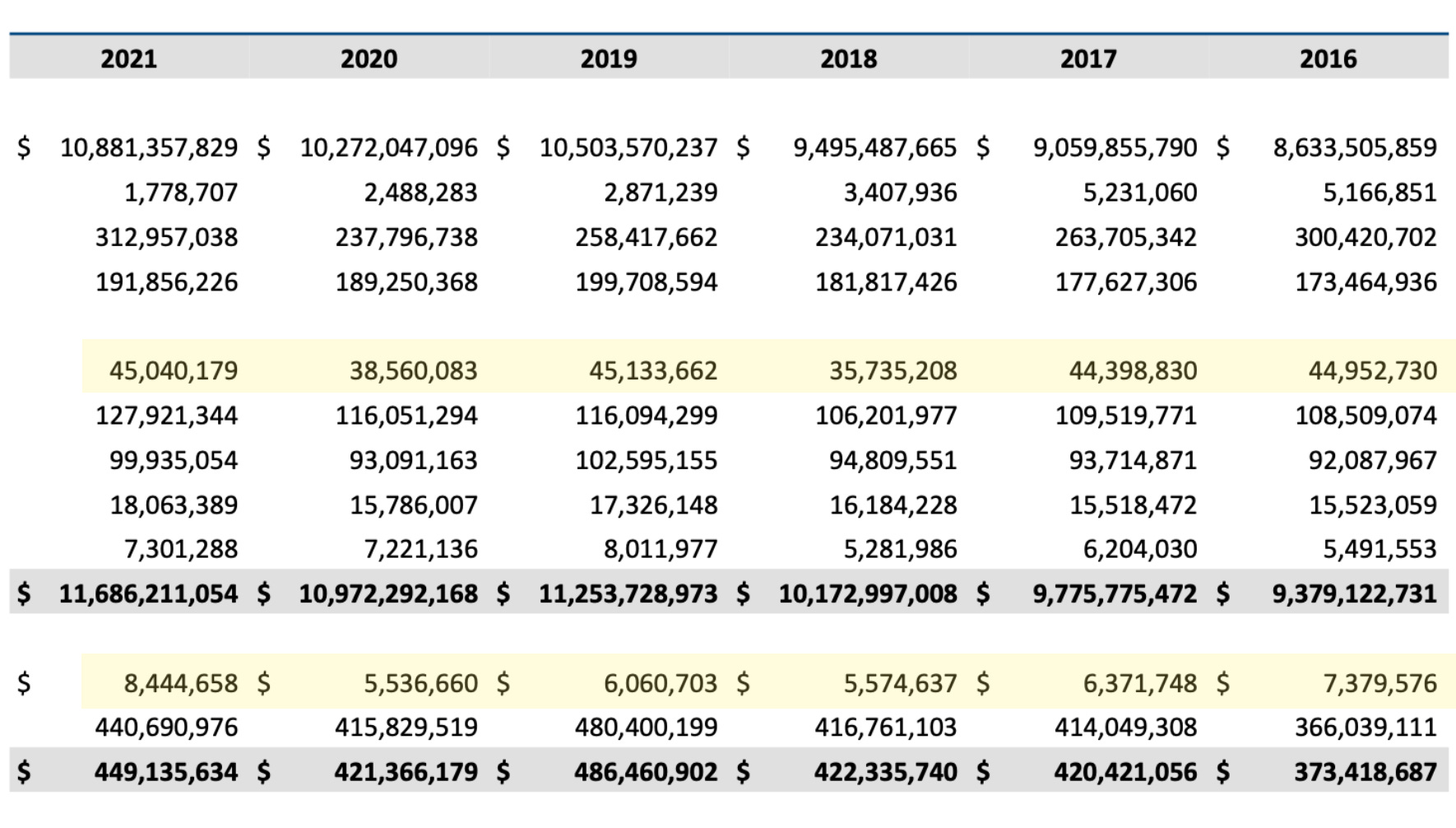
Task: Click on 92,087,967 value
Action: tap(1374, 460)
